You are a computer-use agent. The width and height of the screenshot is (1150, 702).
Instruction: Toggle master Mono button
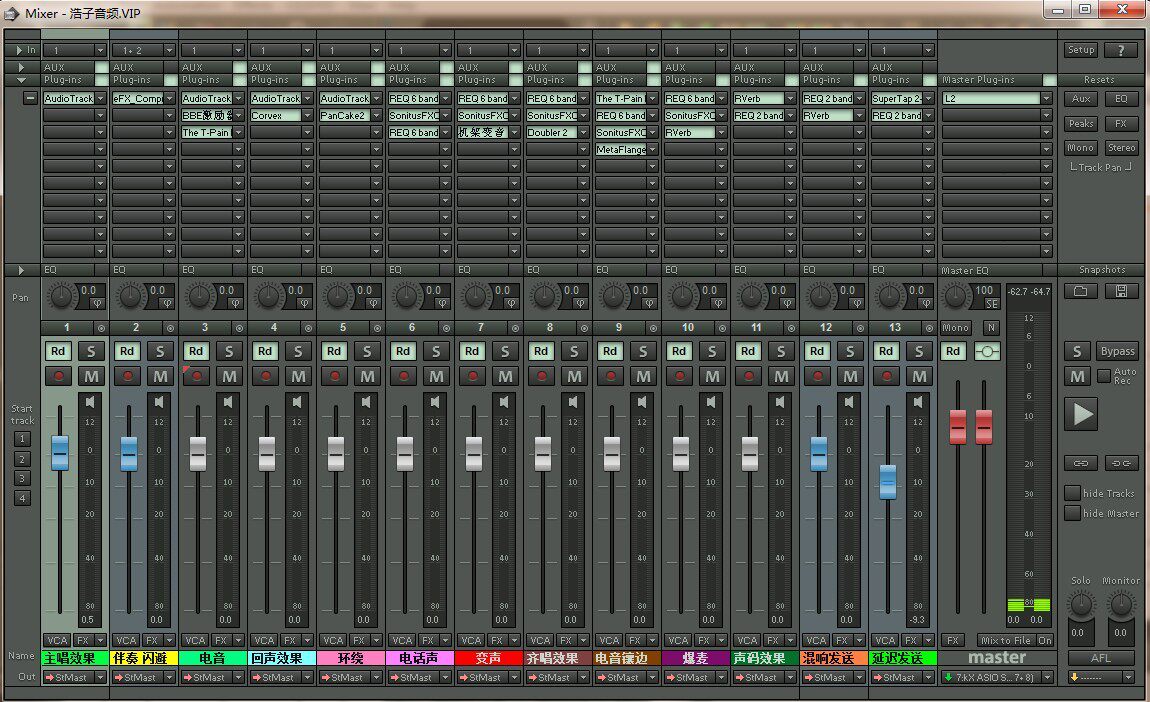(956, 328)
